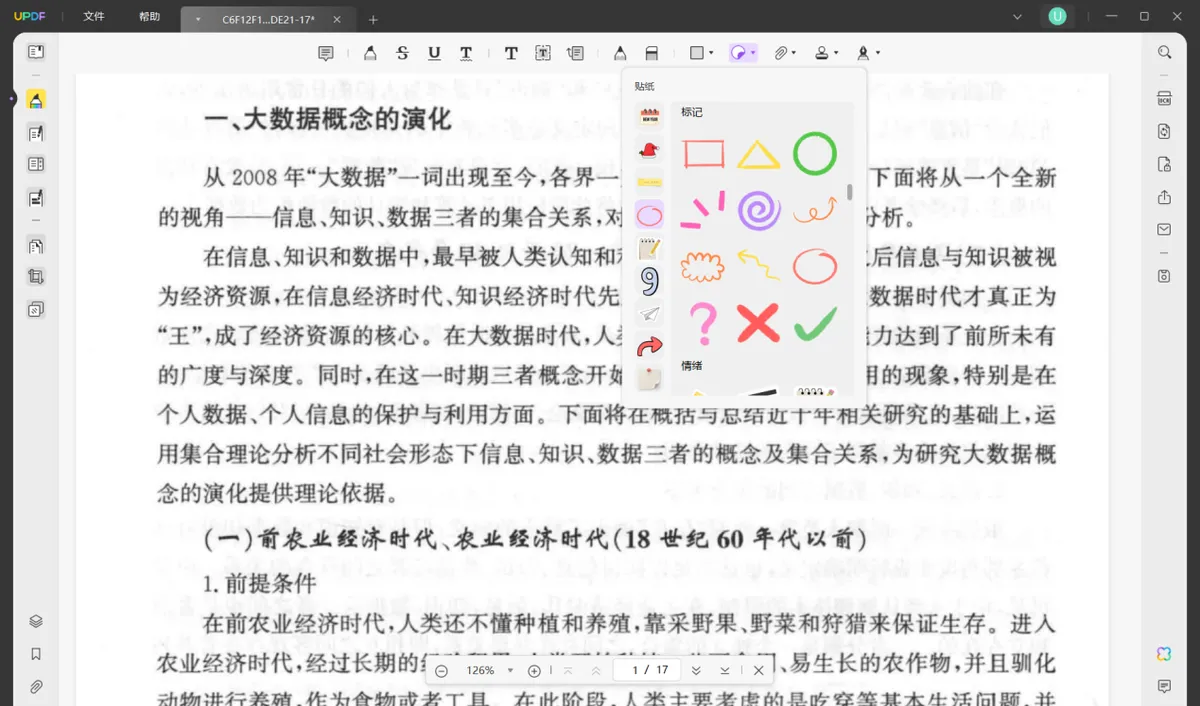Open the 帮助 menu
This screenshot has height=706, width=1200.
[x=149, y=17]
